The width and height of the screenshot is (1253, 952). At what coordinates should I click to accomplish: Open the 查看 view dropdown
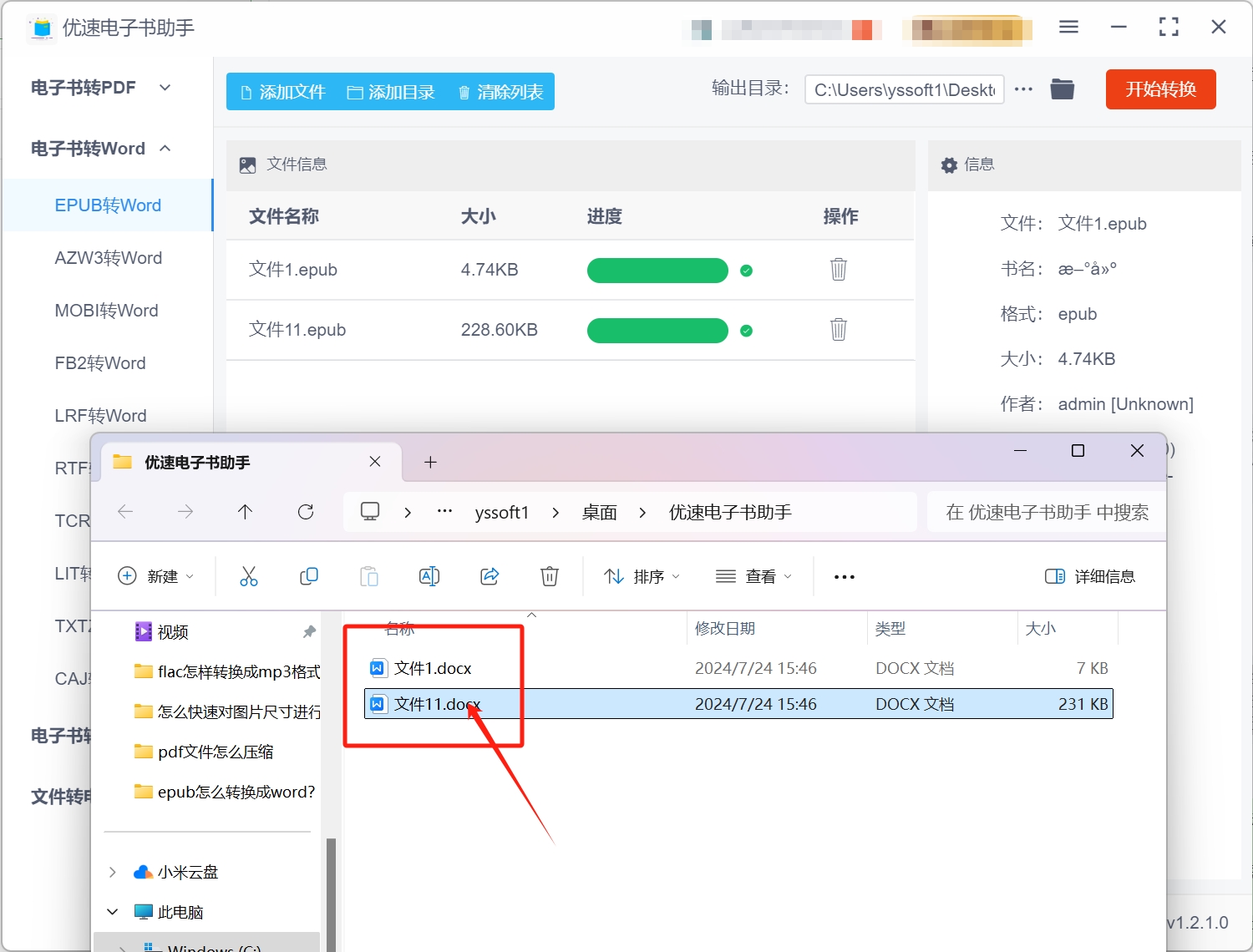[x=753, y=576]
